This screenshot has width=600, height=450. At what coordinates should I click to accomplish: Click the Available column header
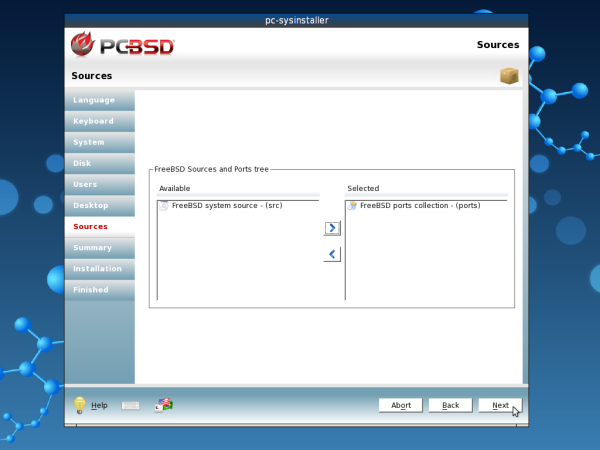pyautogui.click(x=238, y=188)
